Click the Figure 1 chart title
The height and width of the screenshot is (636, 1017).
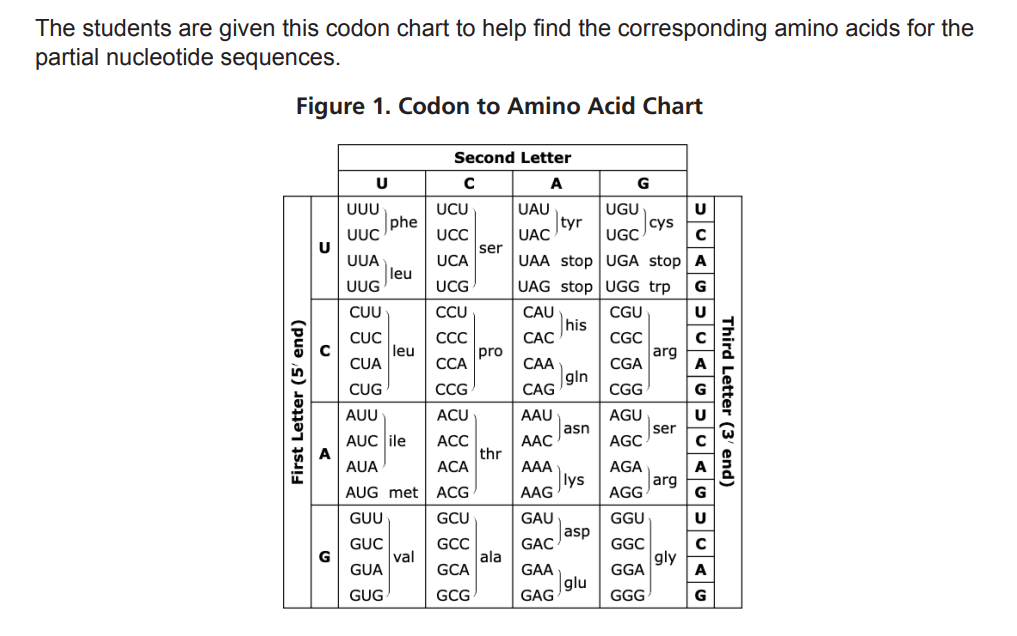click(x=499, y=106)
